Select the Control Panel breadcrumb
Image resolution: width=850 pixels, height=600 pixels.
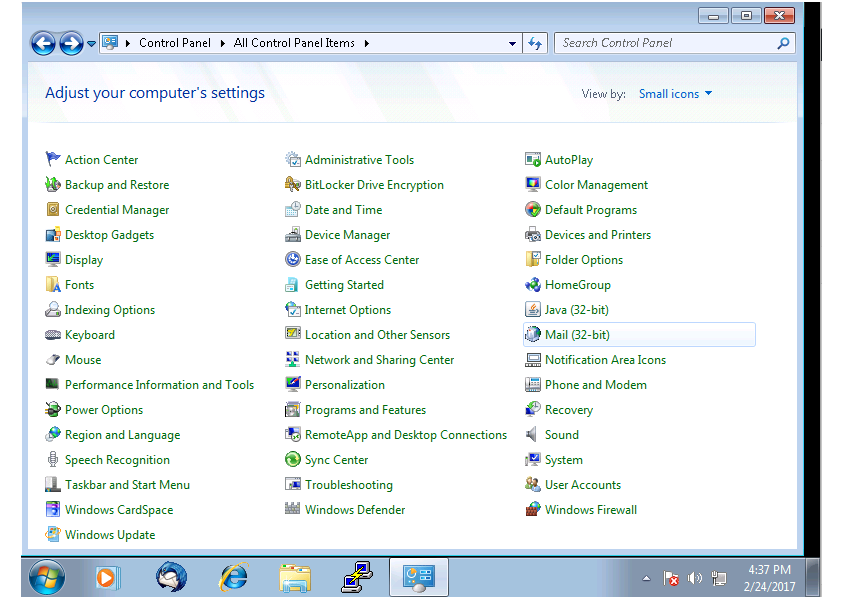[175, 43]
